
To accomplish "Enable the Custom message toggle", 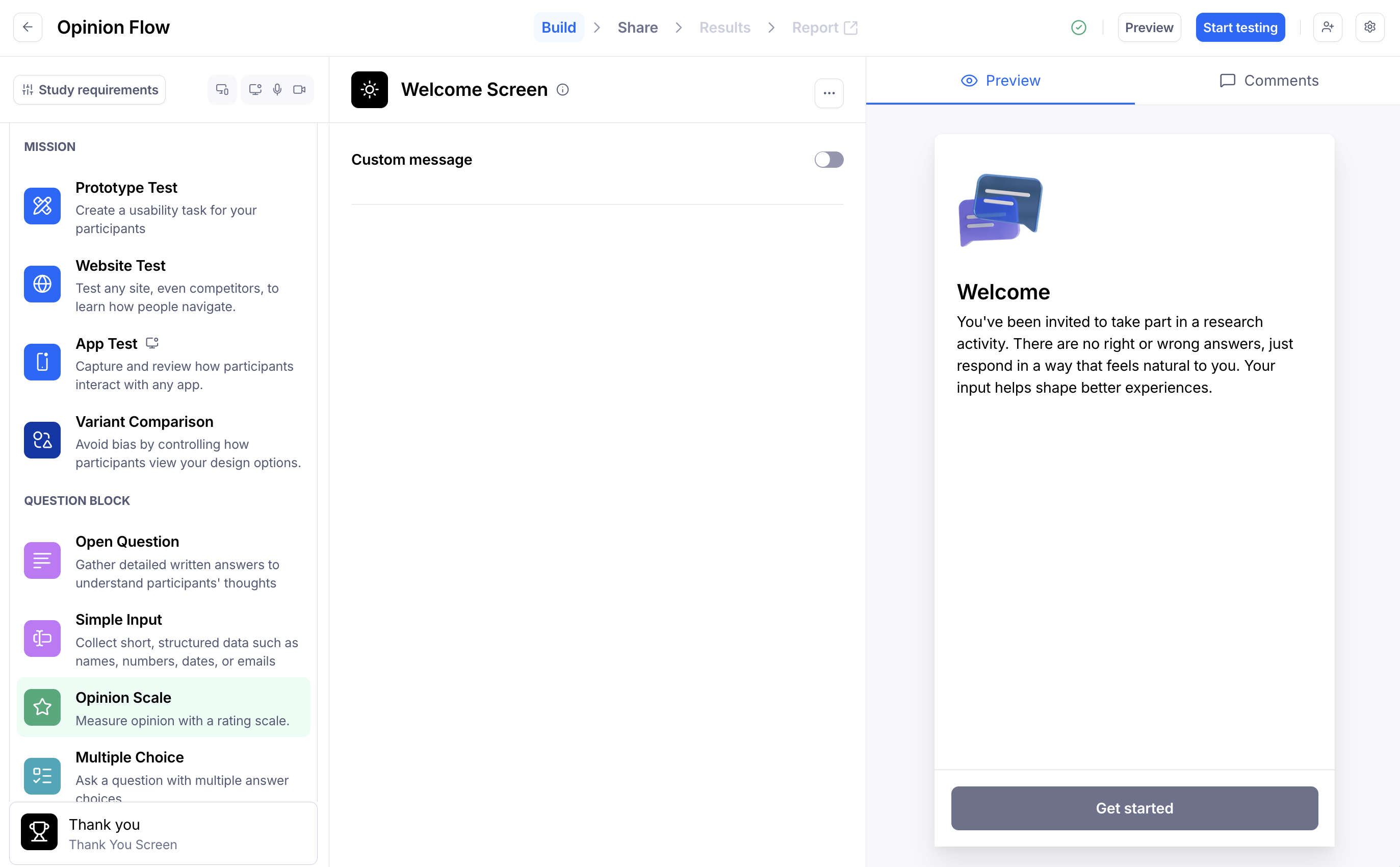I will (x=828, y=160).
